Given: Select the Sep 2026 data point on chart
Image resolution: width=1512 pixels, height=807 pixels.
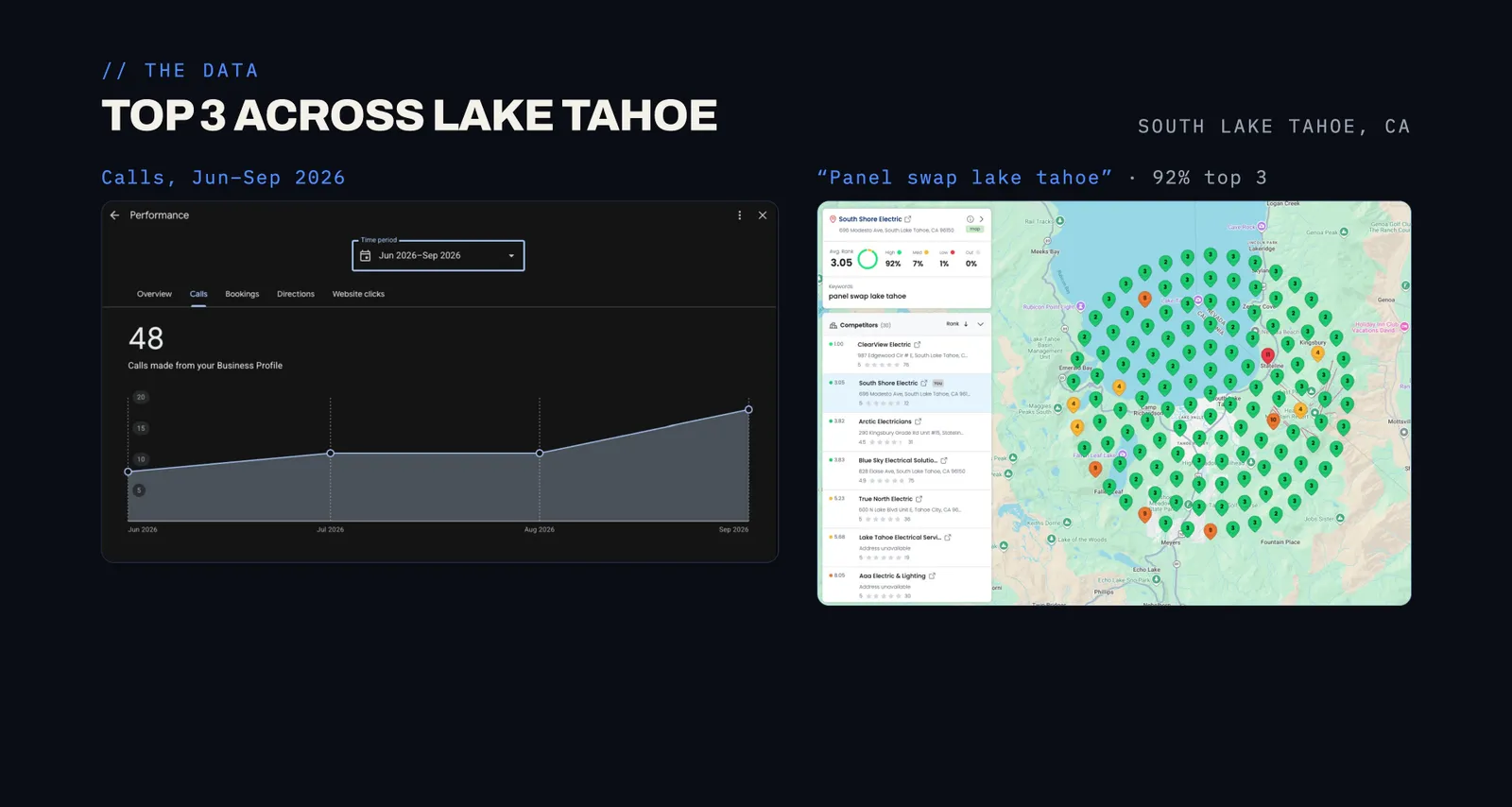Looking at the screenshot, I should click(x=748, y=409).
